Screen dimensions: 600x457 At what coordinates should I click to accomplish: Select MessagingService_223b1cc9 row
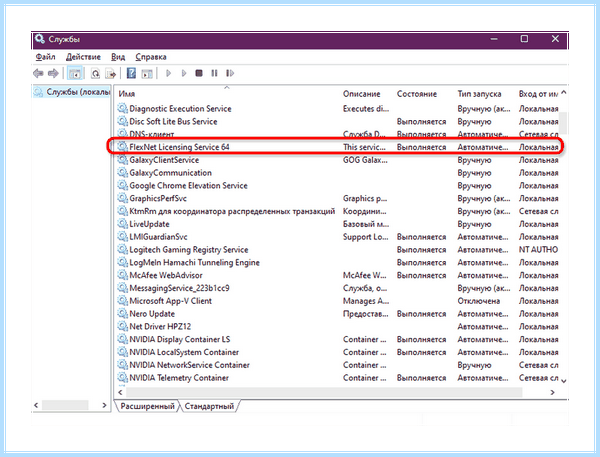(338, 288)
